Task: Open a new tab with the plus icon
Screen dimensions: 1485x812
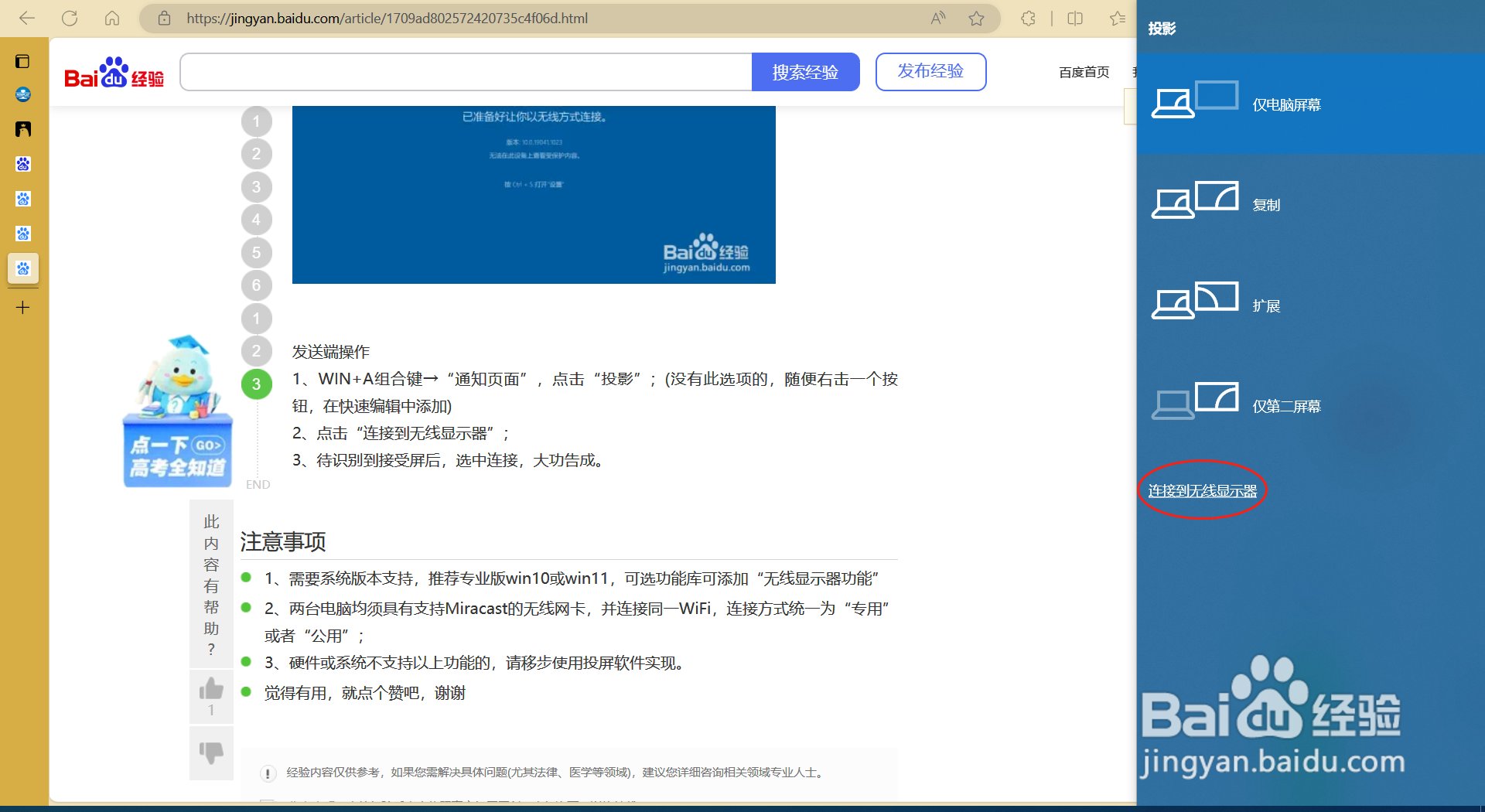Action: [x=23, y=307]
